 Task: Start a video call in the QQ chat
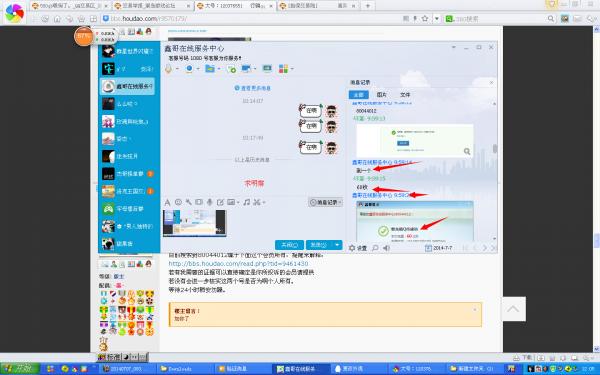(189, 68)
